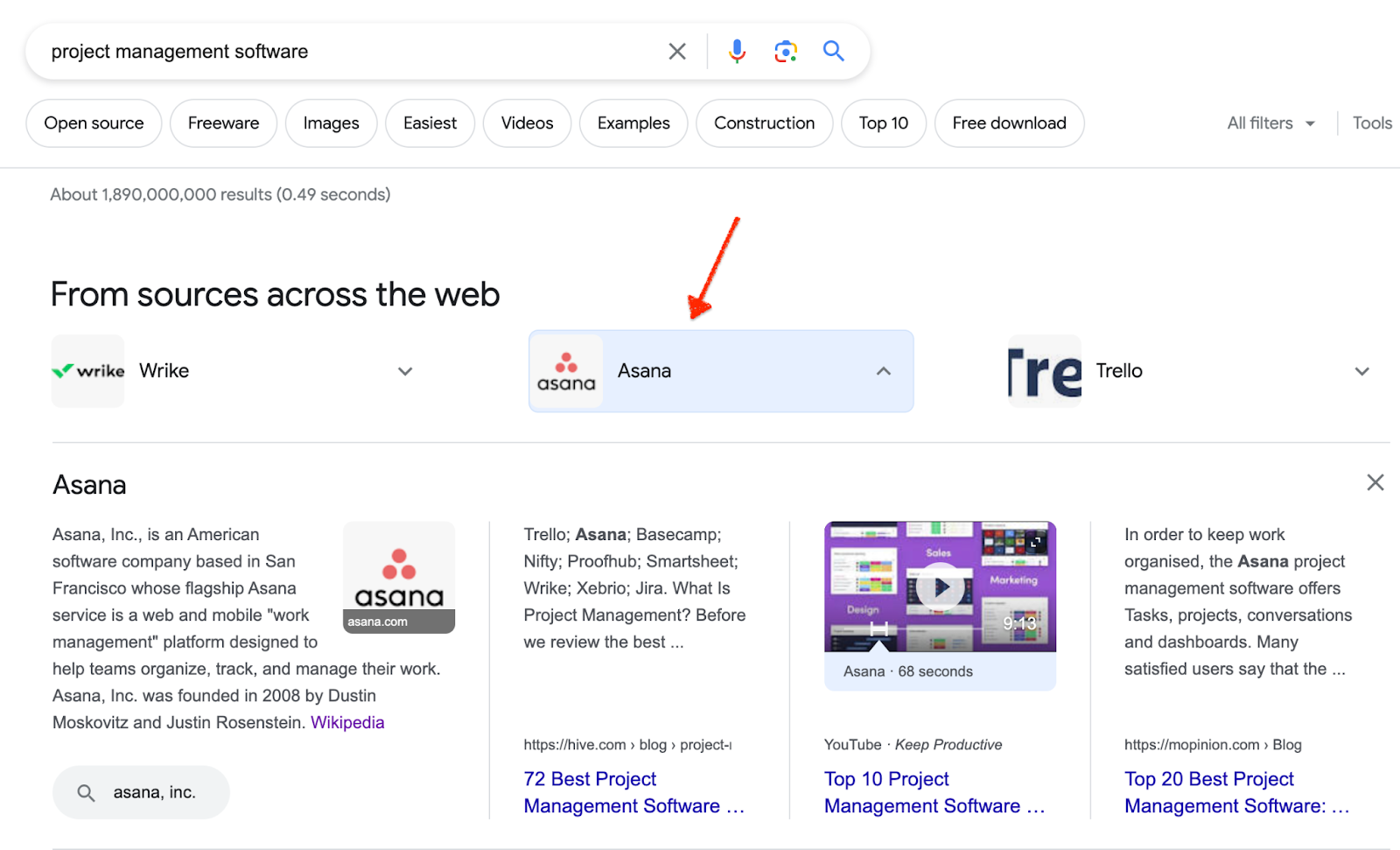Screen dimensions: 1400x850
Task: Start voice search with microphone icon
Action: pyautogui.click(x=737, y=52)
